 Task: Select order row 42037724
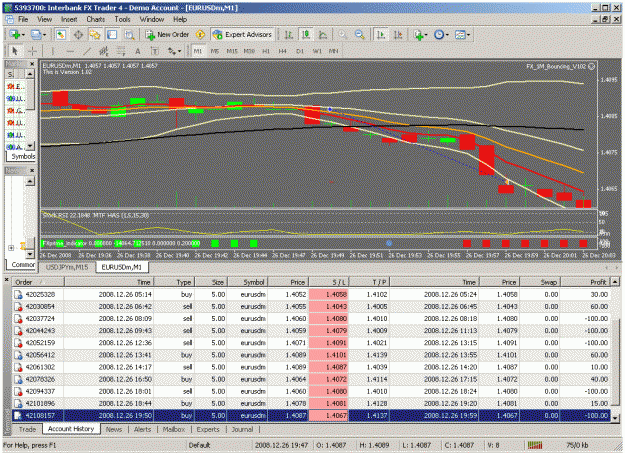pyautogui.click(x=311, y=319)
